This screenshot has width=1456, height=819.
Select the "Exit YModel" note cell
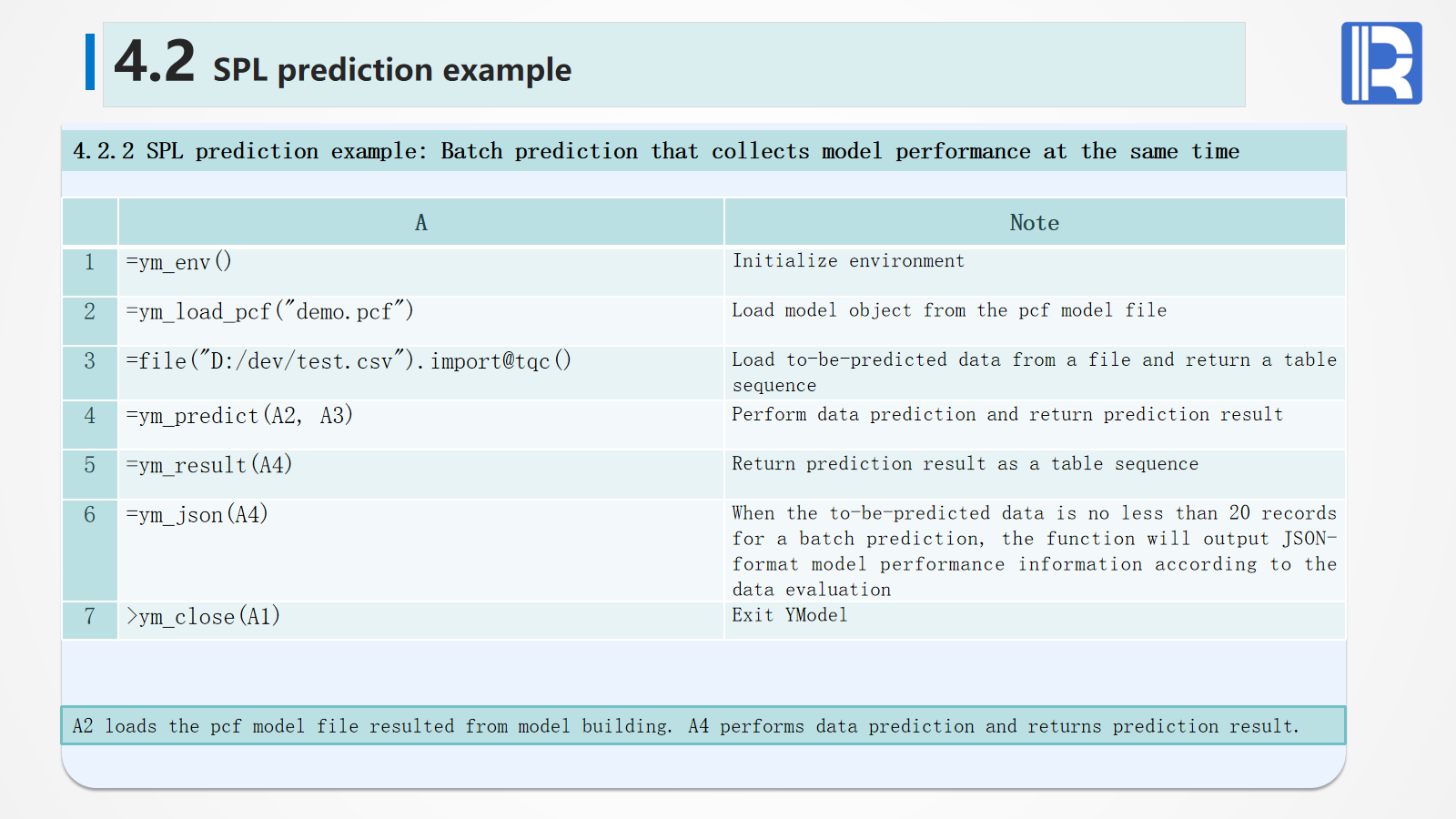coord(790,615)
